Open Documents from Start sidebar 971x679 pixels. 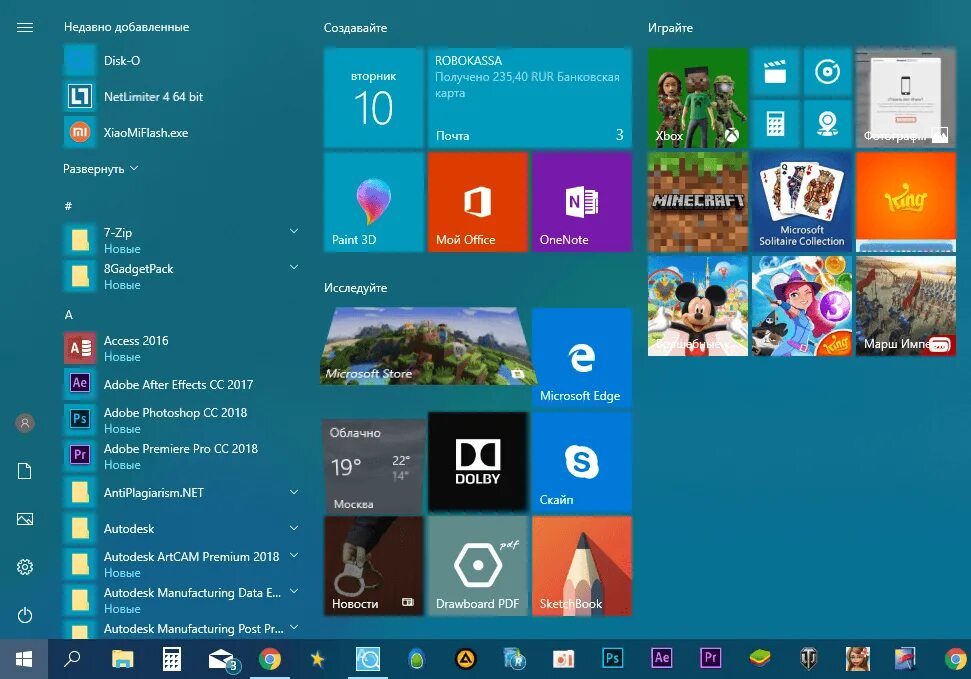(x=25, y=471)
